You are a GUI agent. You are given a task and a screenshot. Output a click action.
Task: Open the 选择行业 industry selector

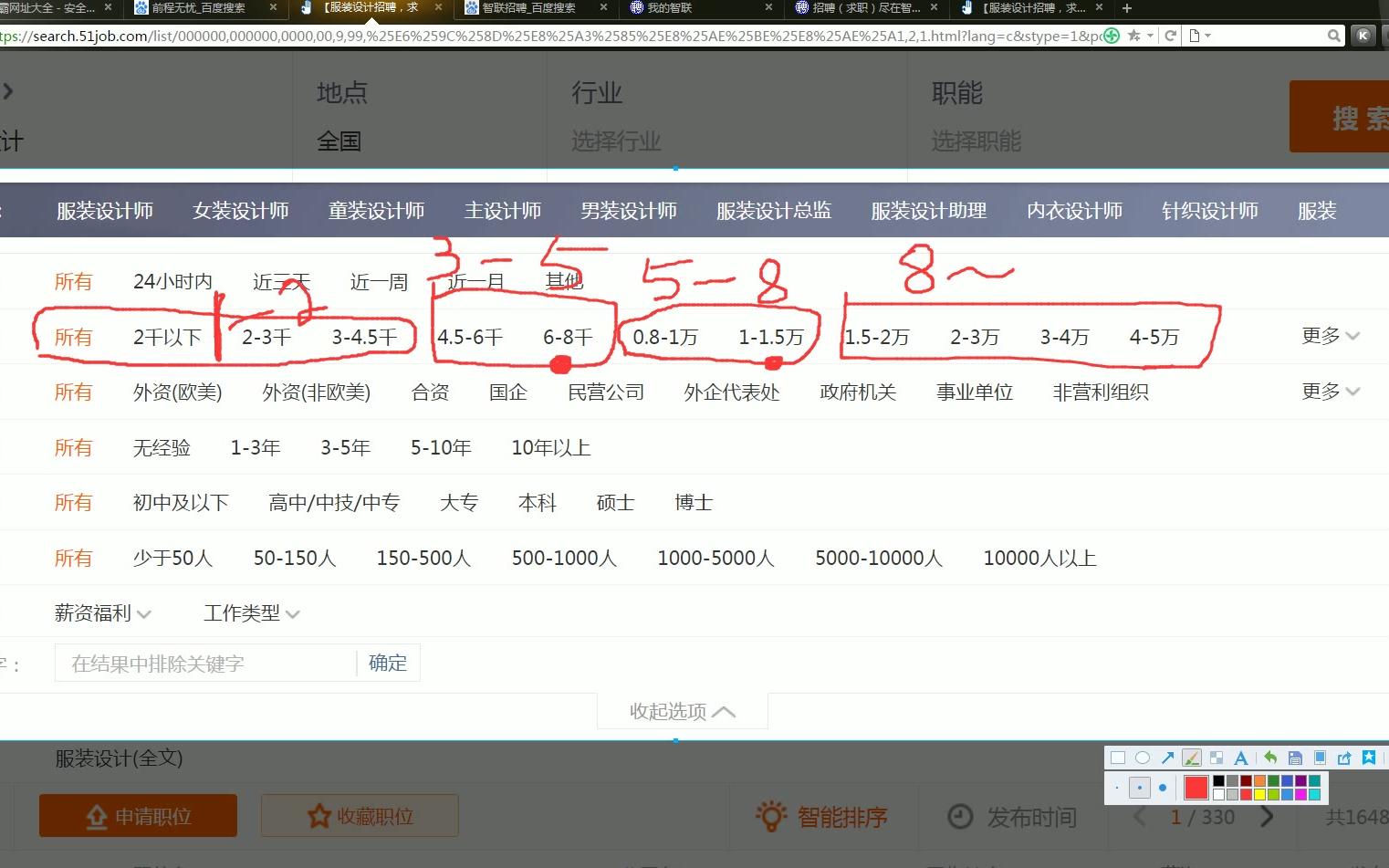pos(615,141)
